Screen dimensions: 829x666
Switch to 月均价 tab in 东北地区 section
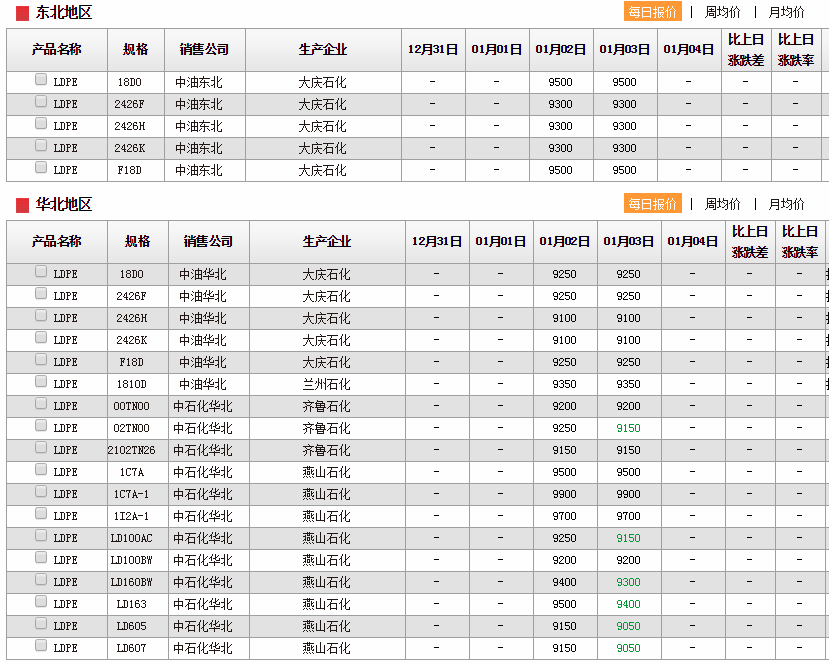pos(786,12)
